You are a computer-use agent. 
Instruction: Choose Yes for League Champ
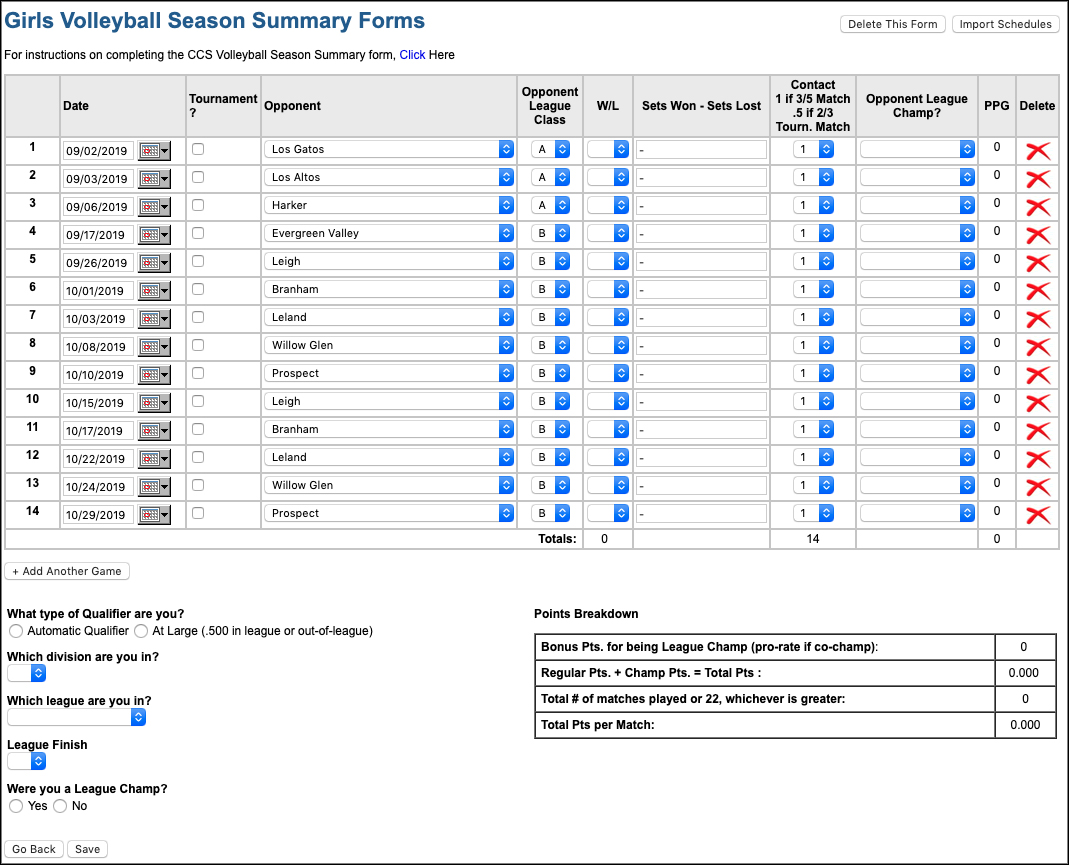click(16, 806)
